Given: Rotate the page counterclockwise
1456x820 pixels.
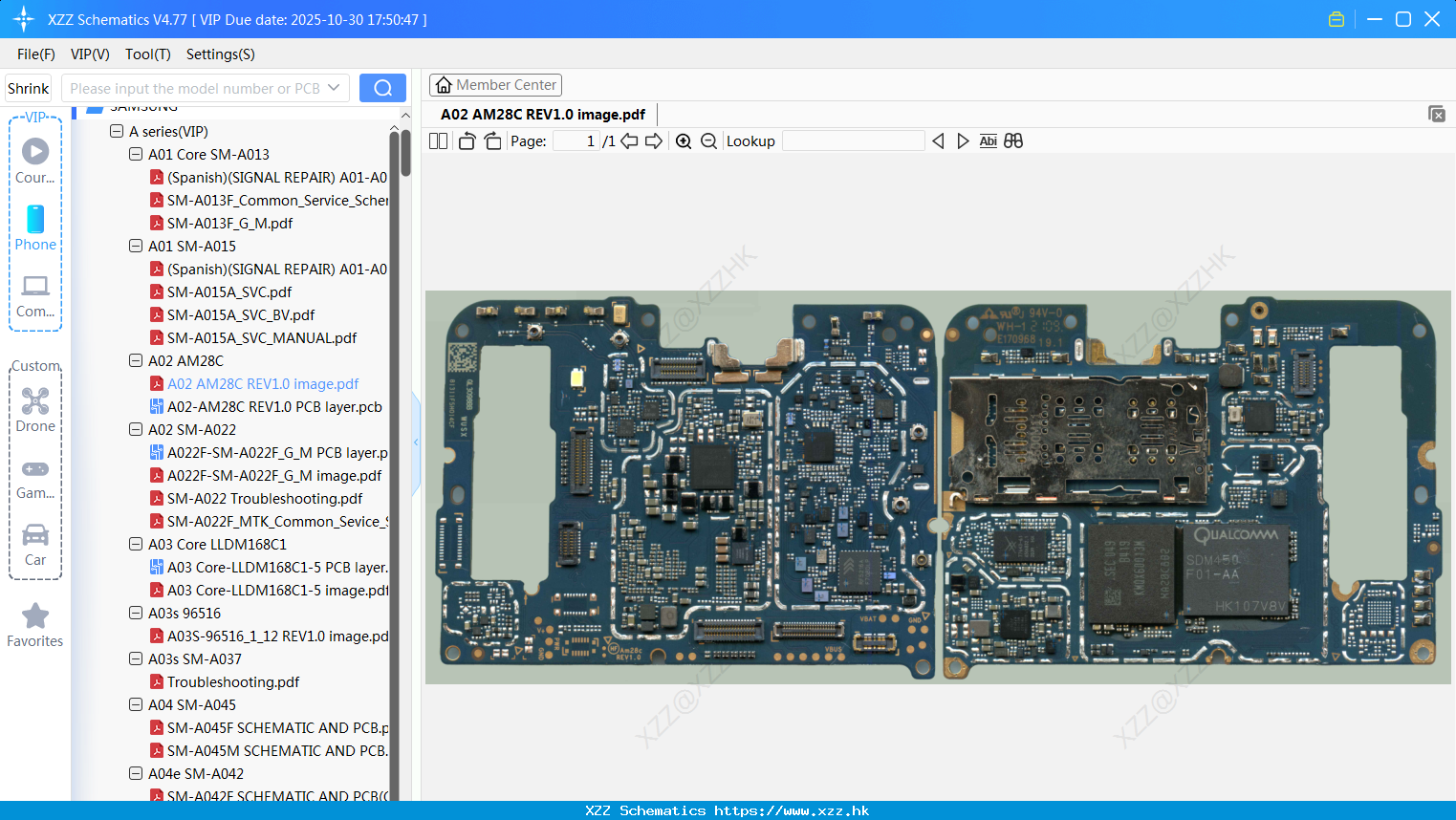Looking at the screenshot, I should pyautogui.click(x=467, y=141).
